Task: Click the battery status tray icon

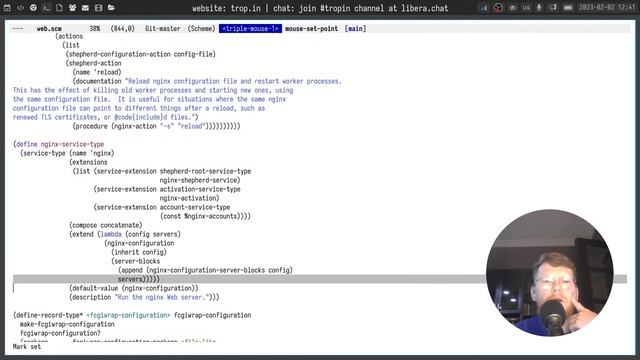Action: [568, 8]
